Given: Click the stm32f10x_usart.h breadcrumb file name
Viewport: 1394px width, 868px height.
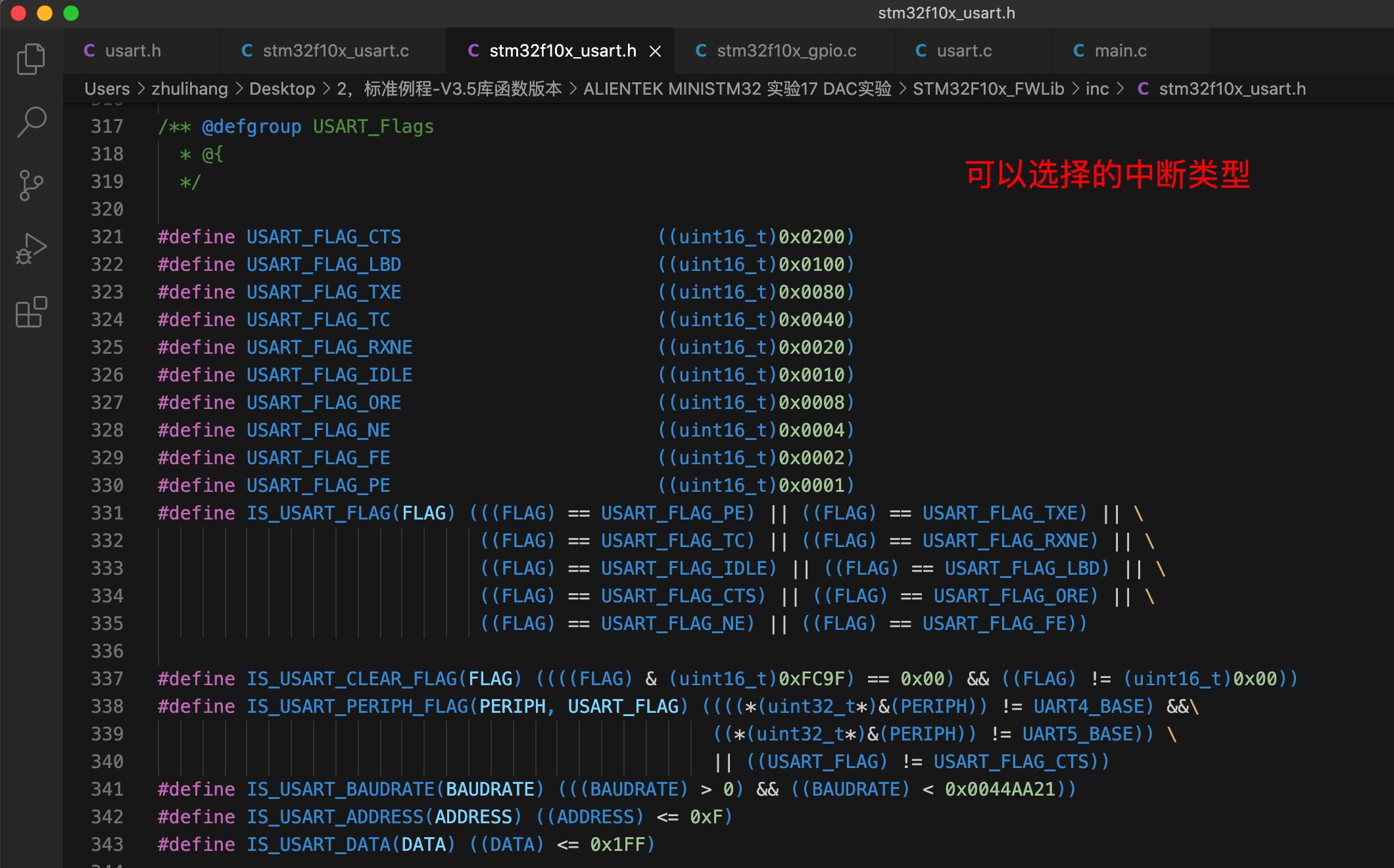Looking at the screenshot, I should pyautogui.click(x=1232, y=89).
